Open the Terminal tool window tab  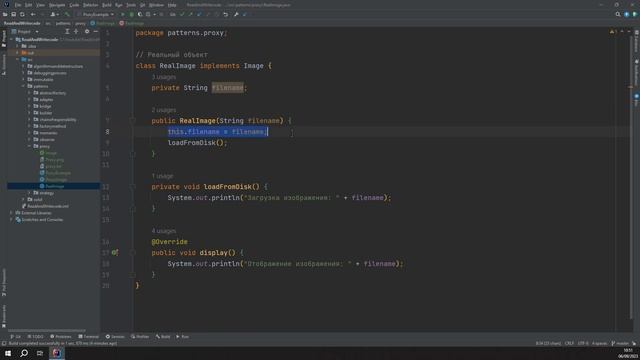(89, 337)
